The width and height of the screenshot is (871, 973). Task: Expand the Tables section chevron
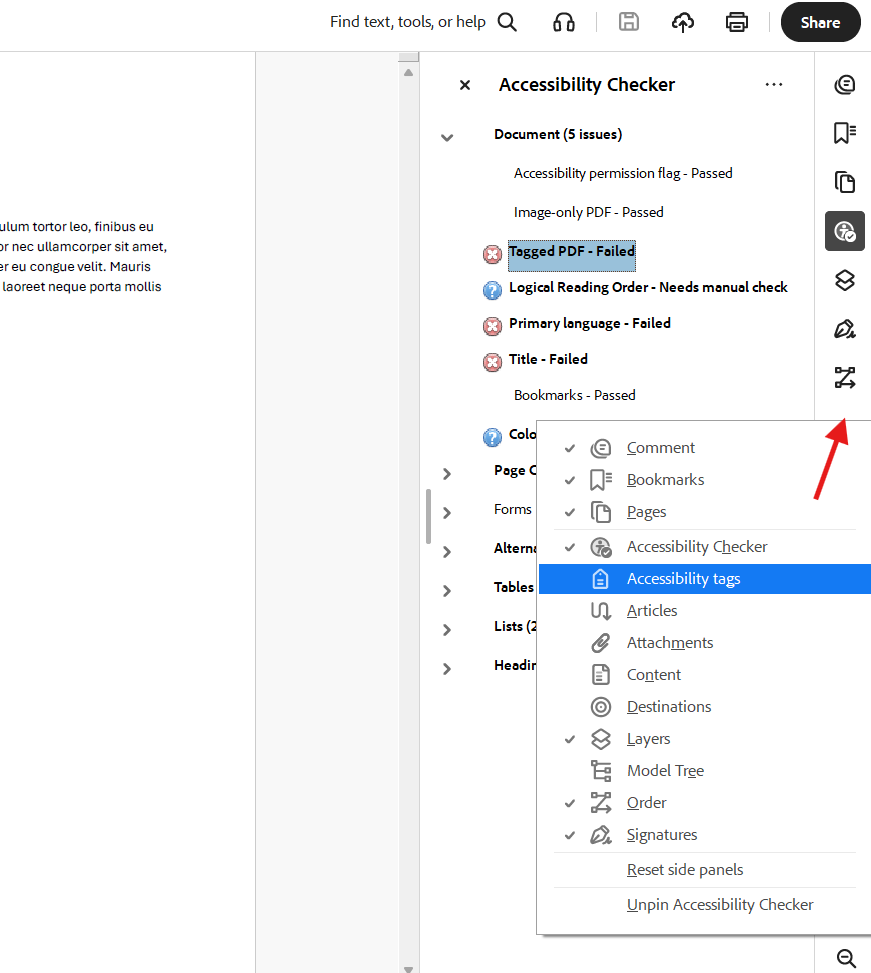pyautogui.click(x=447, y=591)
